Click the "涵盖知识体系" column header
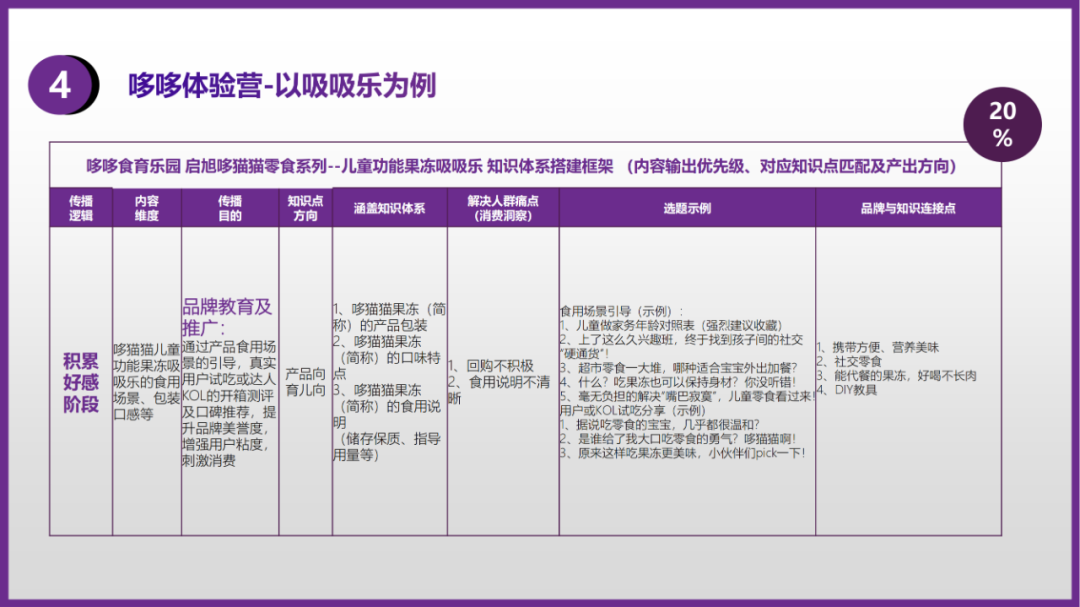Viewport: 1080px width, 607px height. click(389, 208)
